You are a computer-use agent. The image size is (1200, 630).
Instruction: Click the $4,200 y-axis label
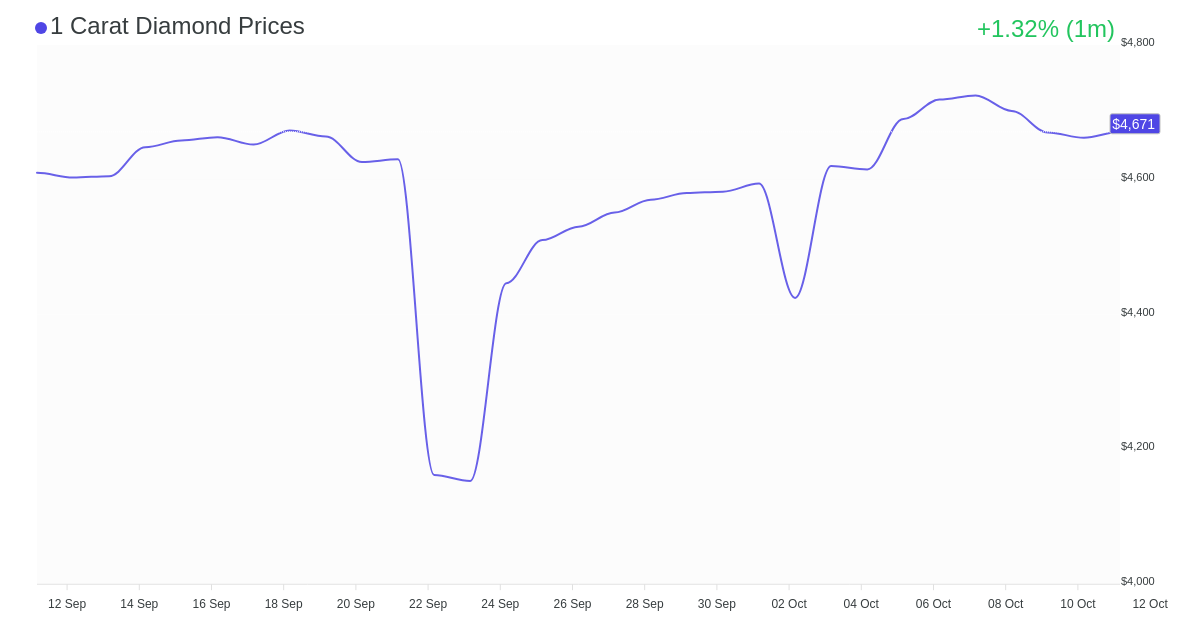tap(1137, 446)
